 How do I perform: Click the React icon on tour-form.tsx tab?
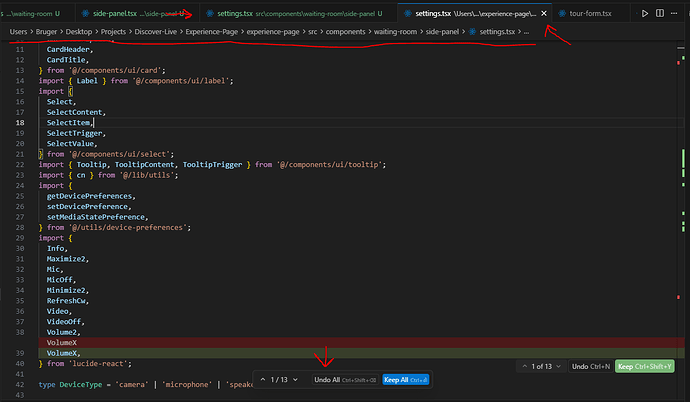pyautogui.click(x=562, y=14)
